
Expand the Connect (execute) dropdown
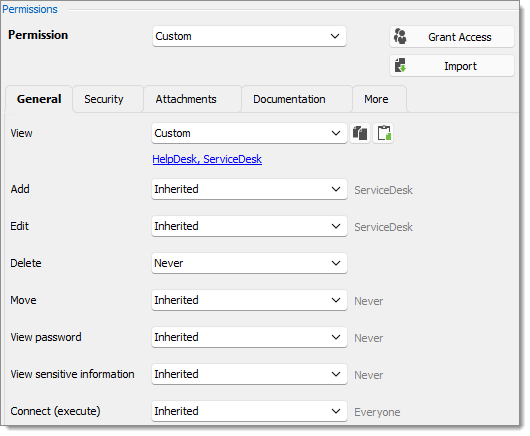pyautogui.click(x=249, y=411)
